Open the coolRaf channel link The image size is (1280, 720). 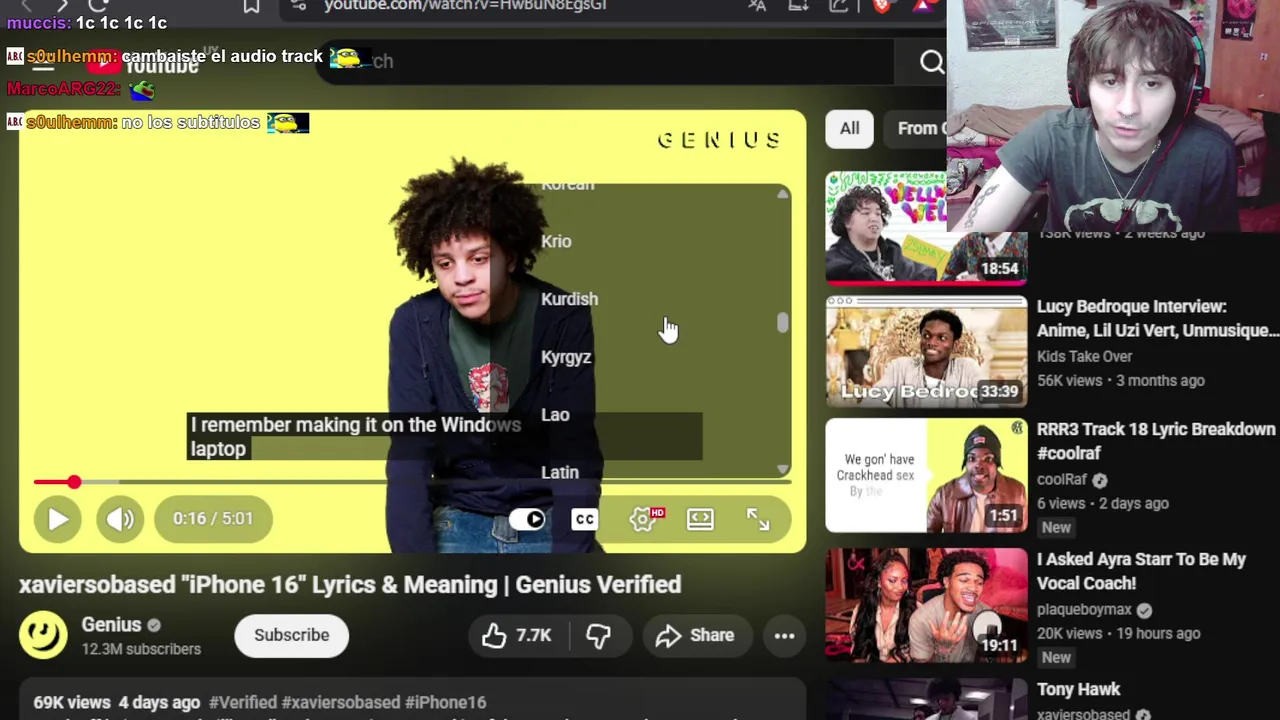click(1061, 480)
